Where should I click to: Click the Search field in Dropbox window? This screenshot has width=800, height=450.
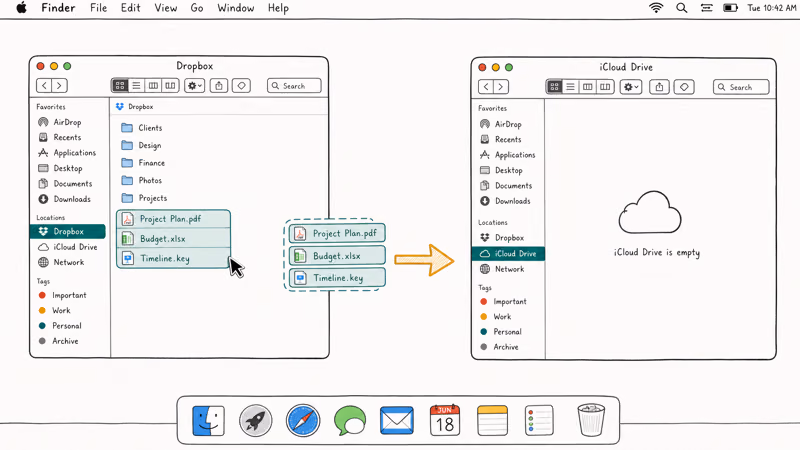tap(294, 86)
